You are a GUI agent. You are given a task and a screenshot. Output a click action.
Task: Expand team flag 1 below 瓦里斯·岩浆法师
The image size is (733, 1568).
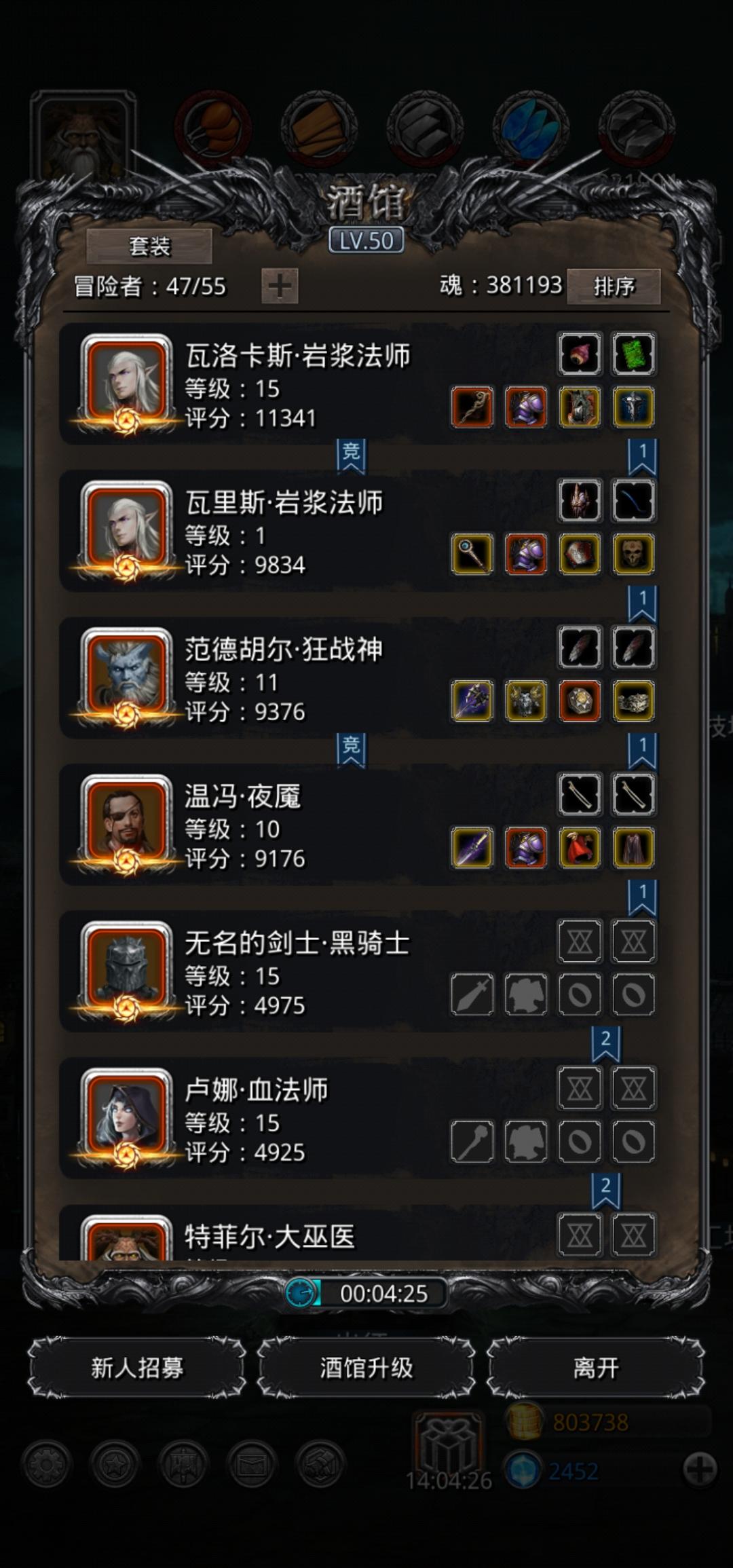pyautogui.click(x=642, y=603)
